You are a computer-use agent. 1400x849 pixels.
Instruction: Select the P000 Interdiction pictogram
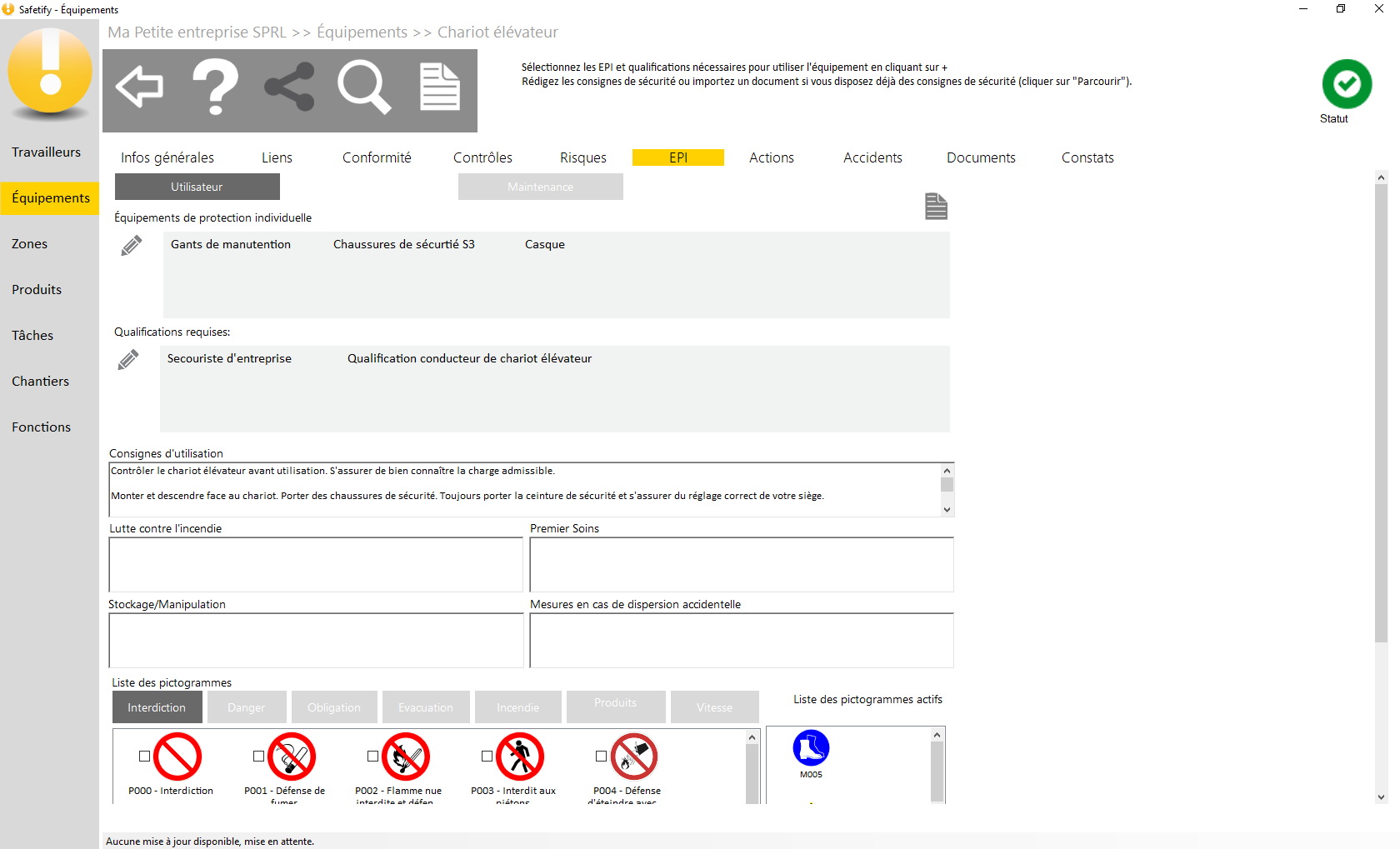[x=177, y=757]
